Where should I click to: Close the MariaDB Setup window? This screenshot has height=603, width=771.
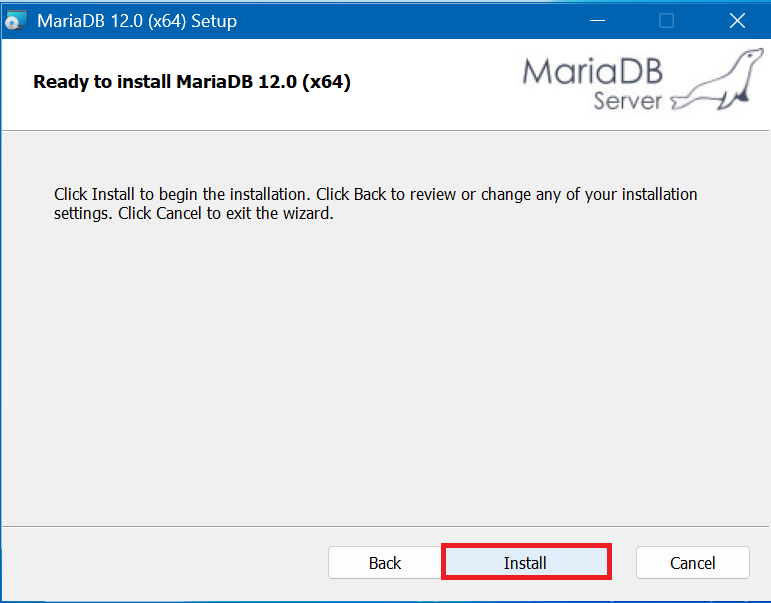point(737,21)
